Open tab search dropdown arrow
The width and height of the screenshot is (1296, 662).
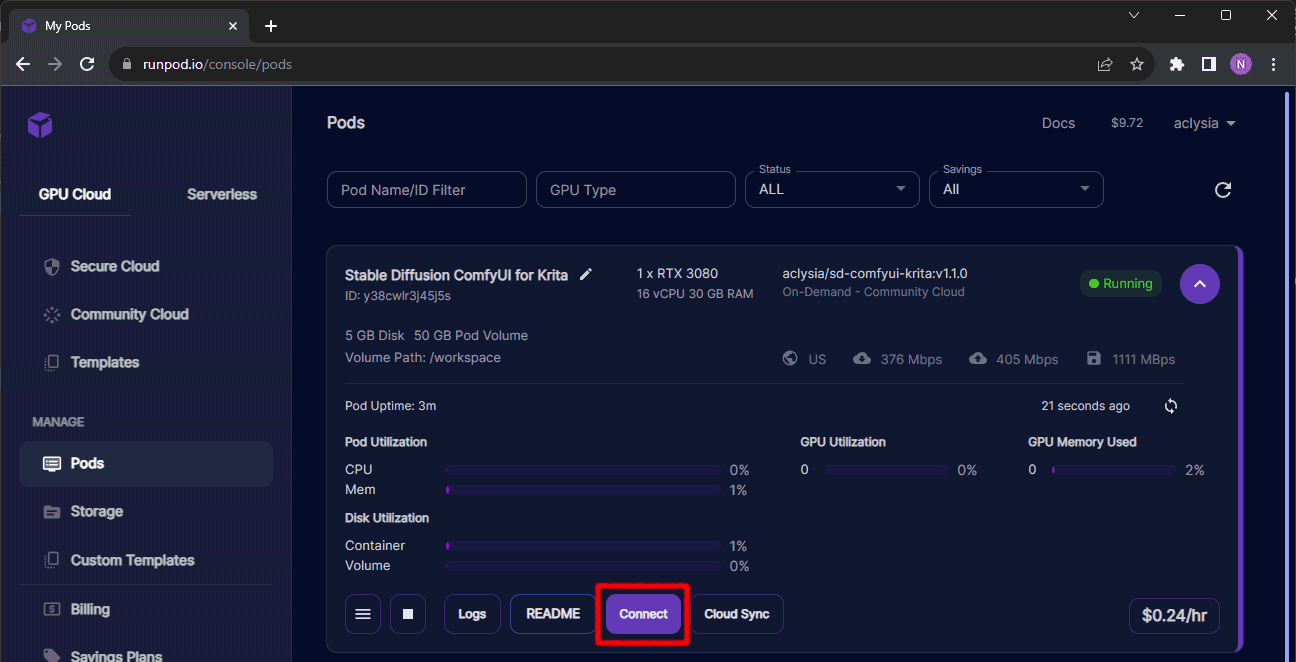1134,15
